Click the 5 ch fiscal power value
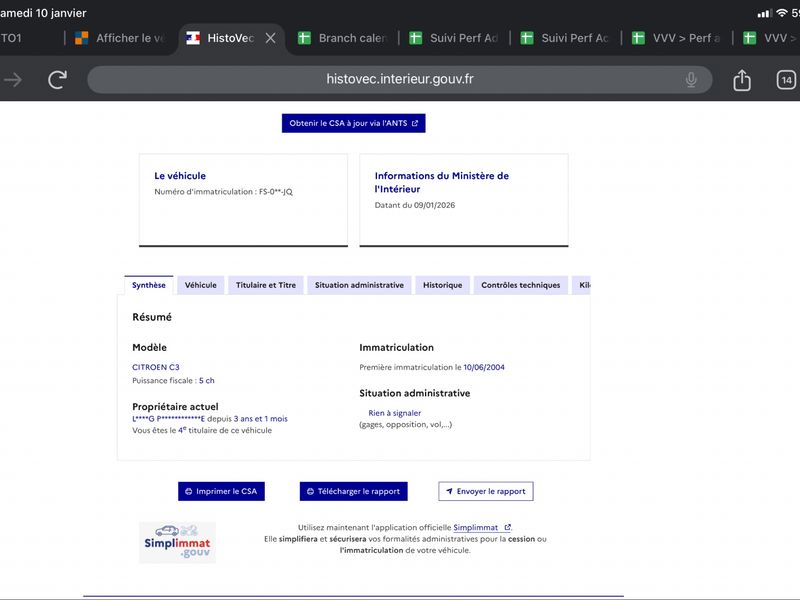The image size is (800, 600). pos(207,381)
